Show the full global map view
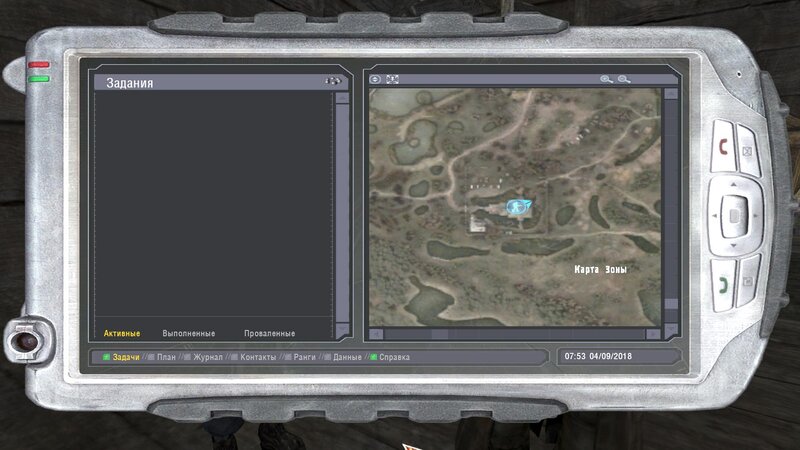This screenshot has height=450, width=800. [x=392, y=79]
